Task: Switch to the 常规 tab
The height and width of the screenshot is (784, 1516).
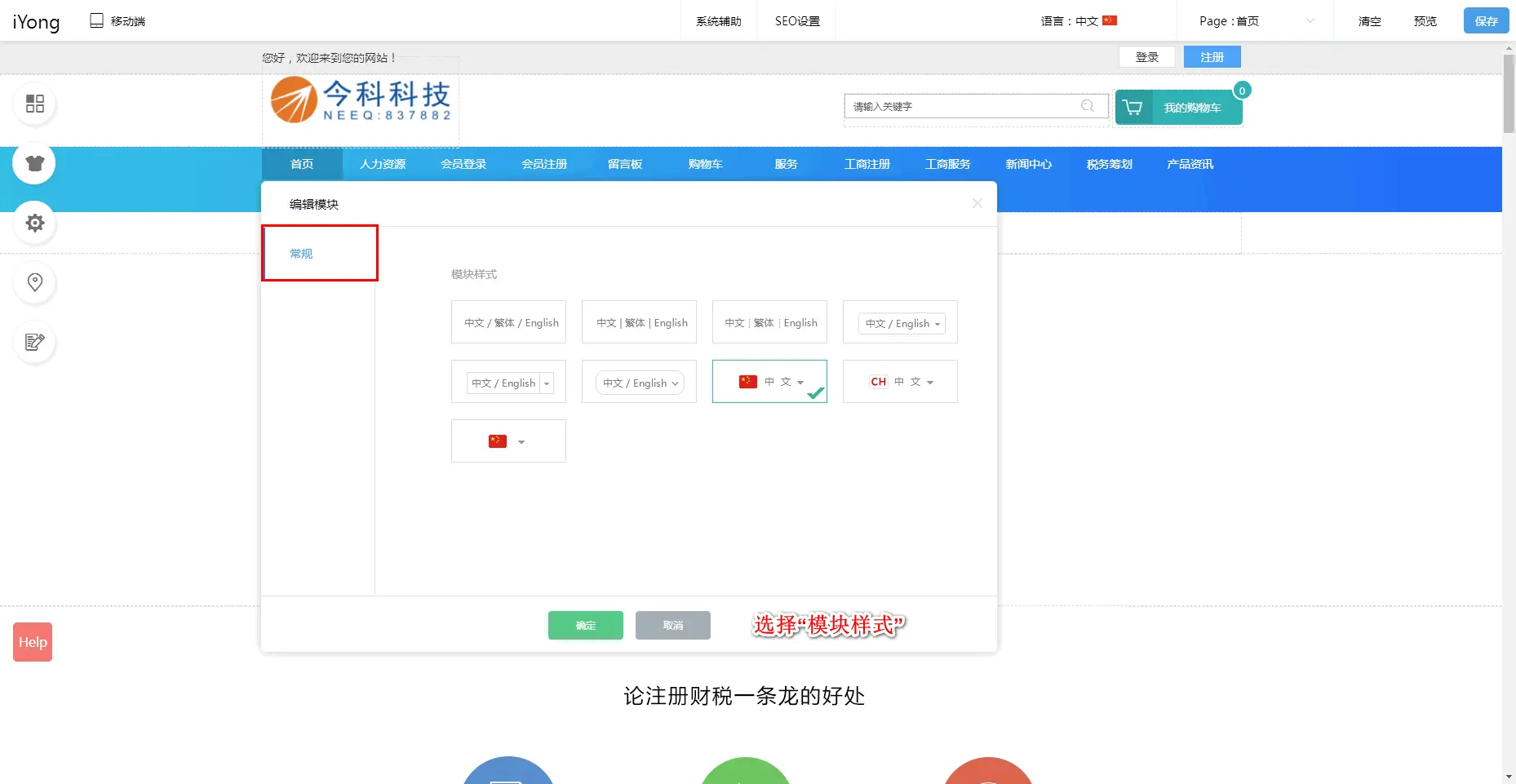Action: coord(319,254)
